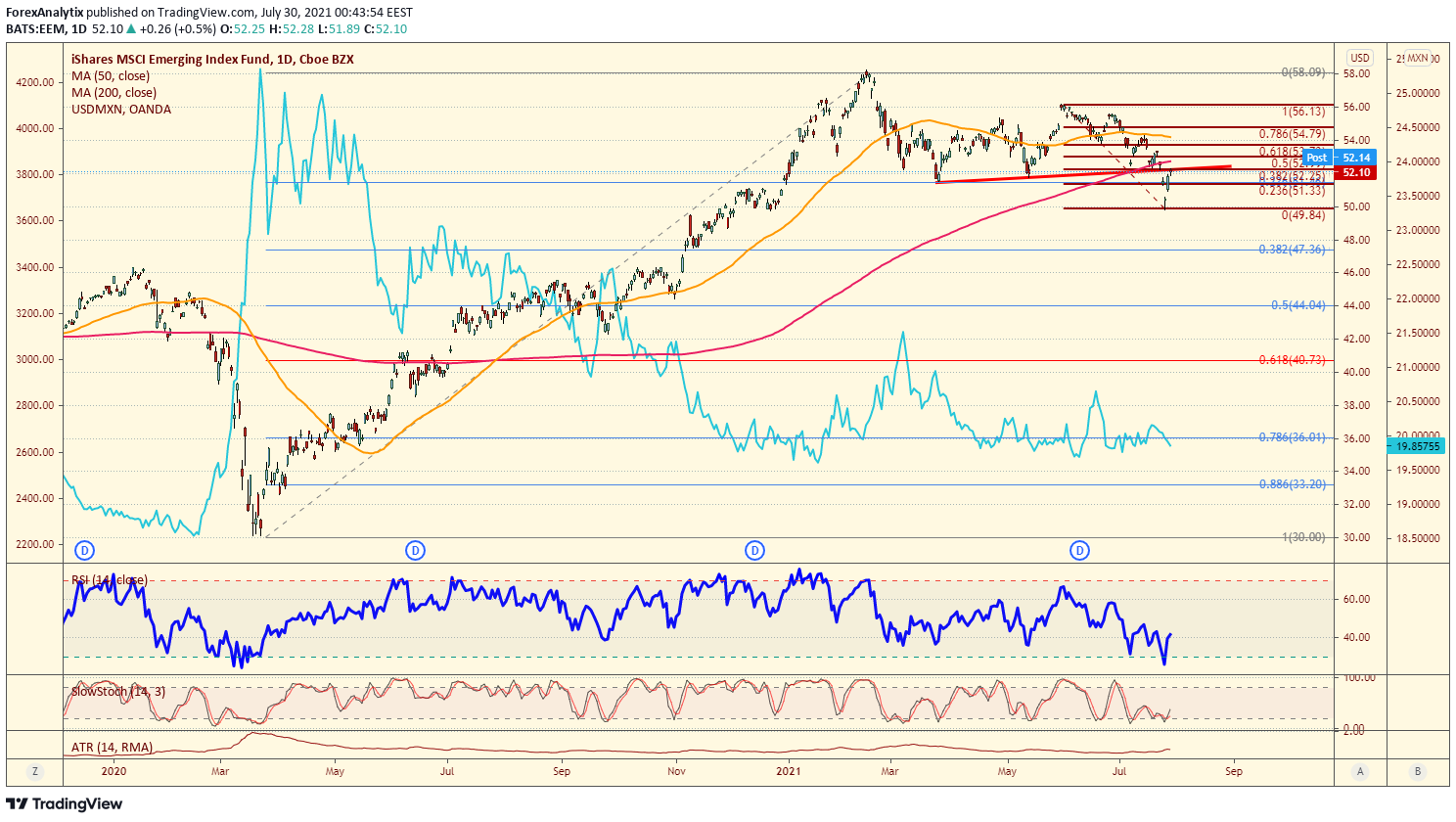
Task: Click the Sep label at the time axis end
Action: coord(1234,771)
